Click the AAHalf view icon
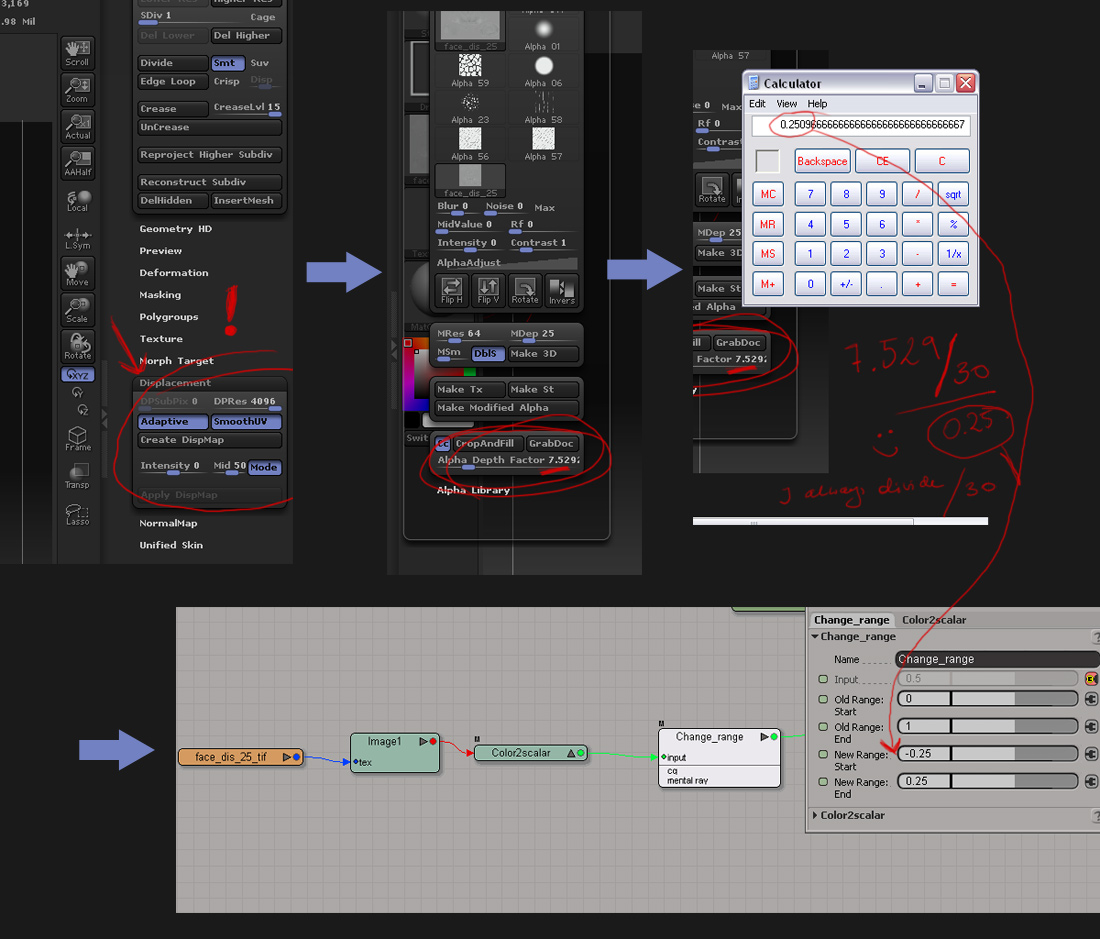The image size is (1100, 939). click(77, 162)
